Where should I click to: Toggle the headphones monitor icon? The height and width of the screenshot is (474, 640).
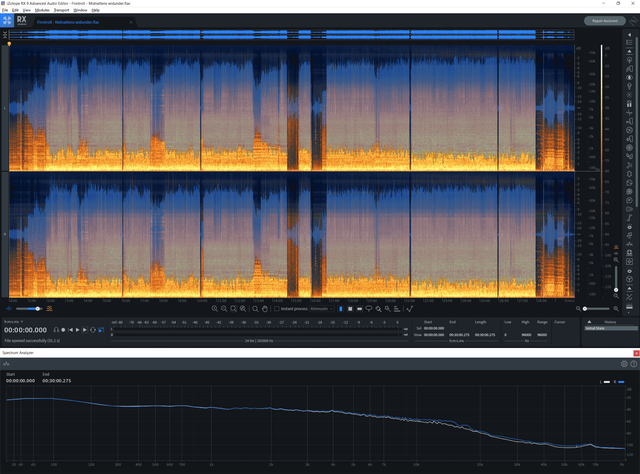click(x=56, y=330)
